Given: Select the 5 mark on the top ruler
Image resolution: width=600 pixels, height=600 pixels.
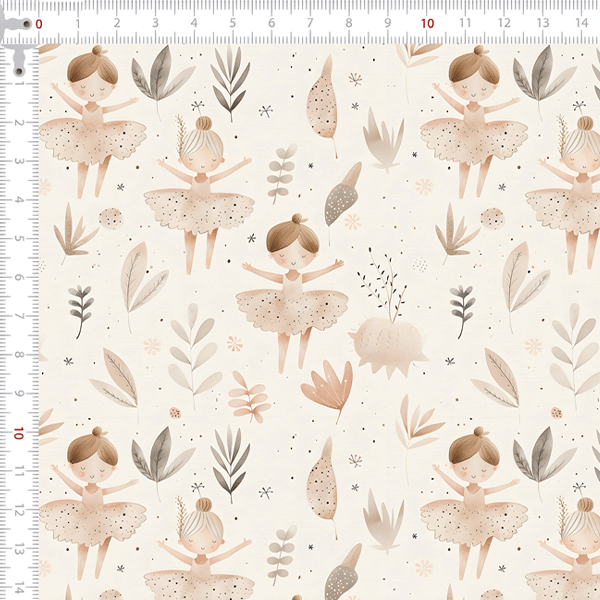Looking at the screenshot, I should coord(232,23).
